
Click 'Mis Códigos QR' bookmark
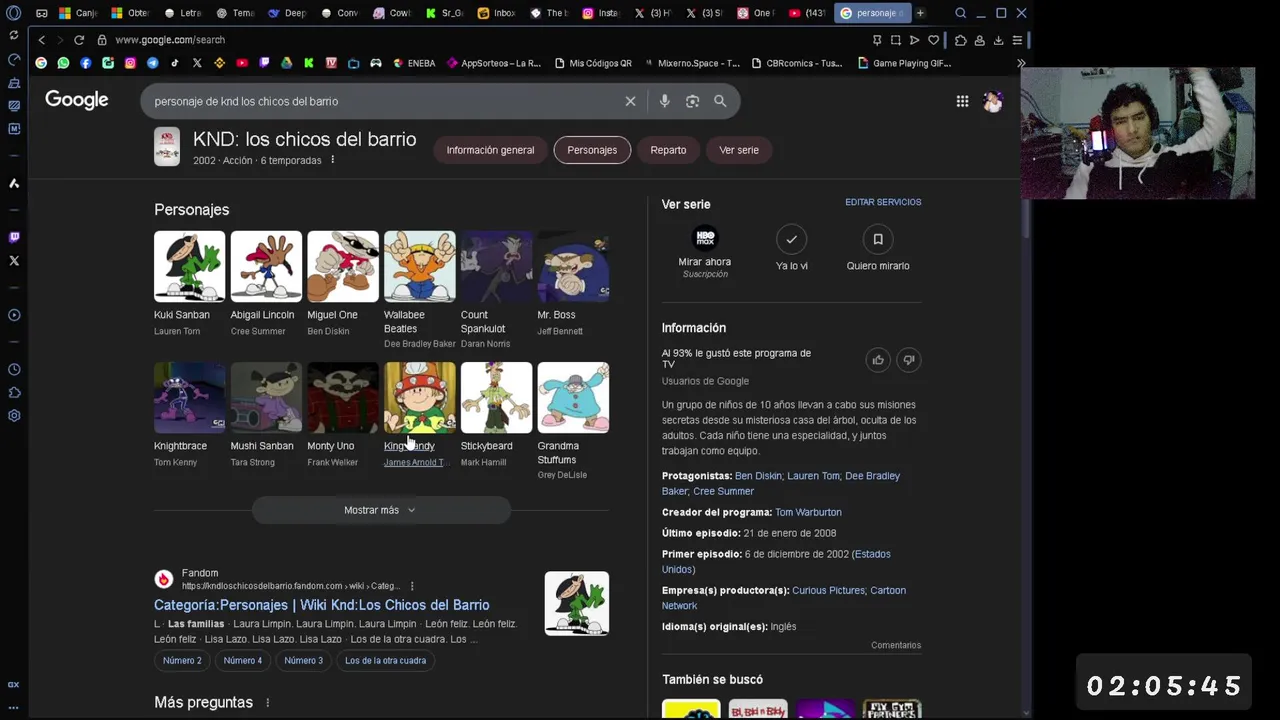[593, 63]
